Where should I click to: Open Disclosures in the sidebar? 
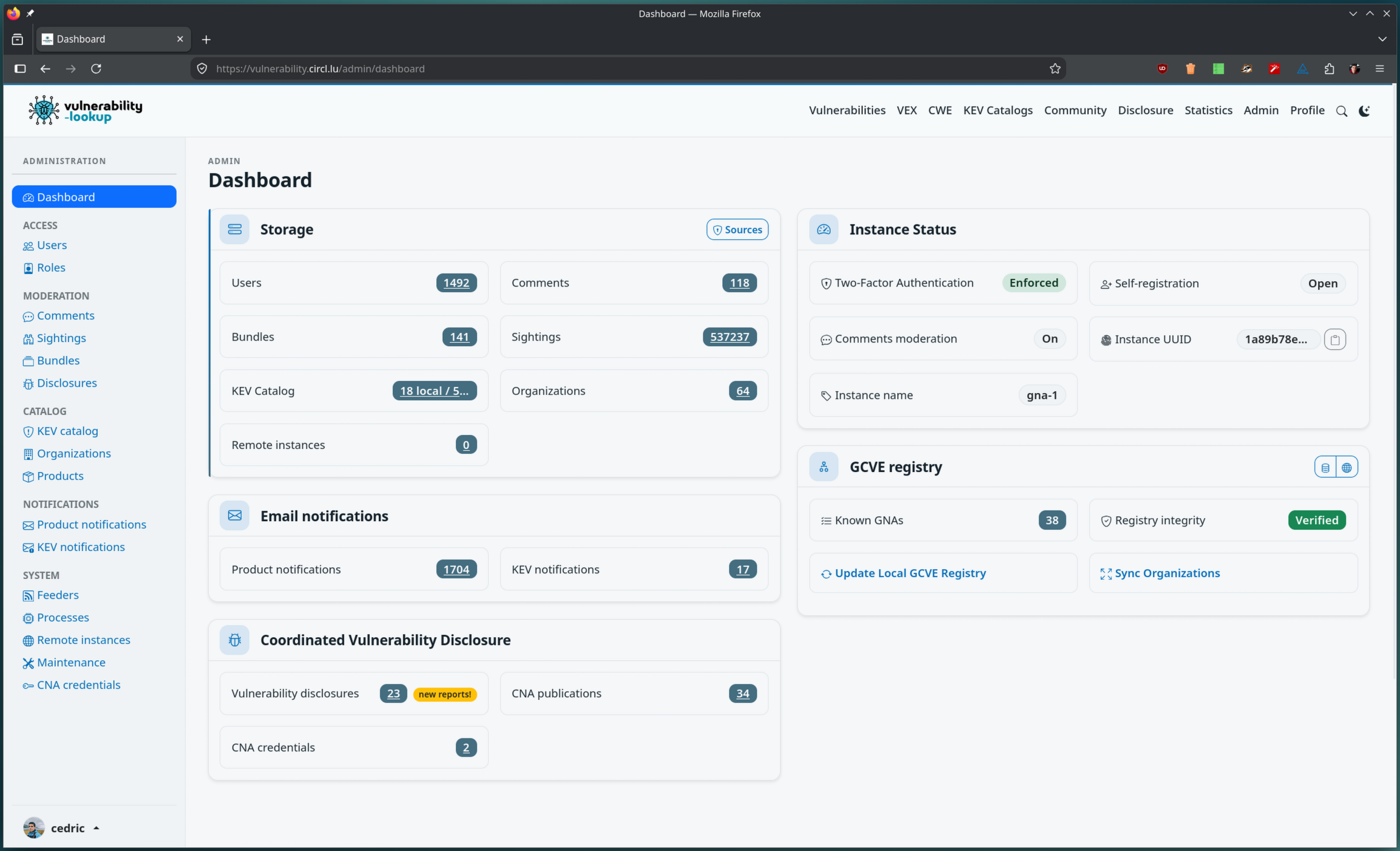(x=60, y=383)
